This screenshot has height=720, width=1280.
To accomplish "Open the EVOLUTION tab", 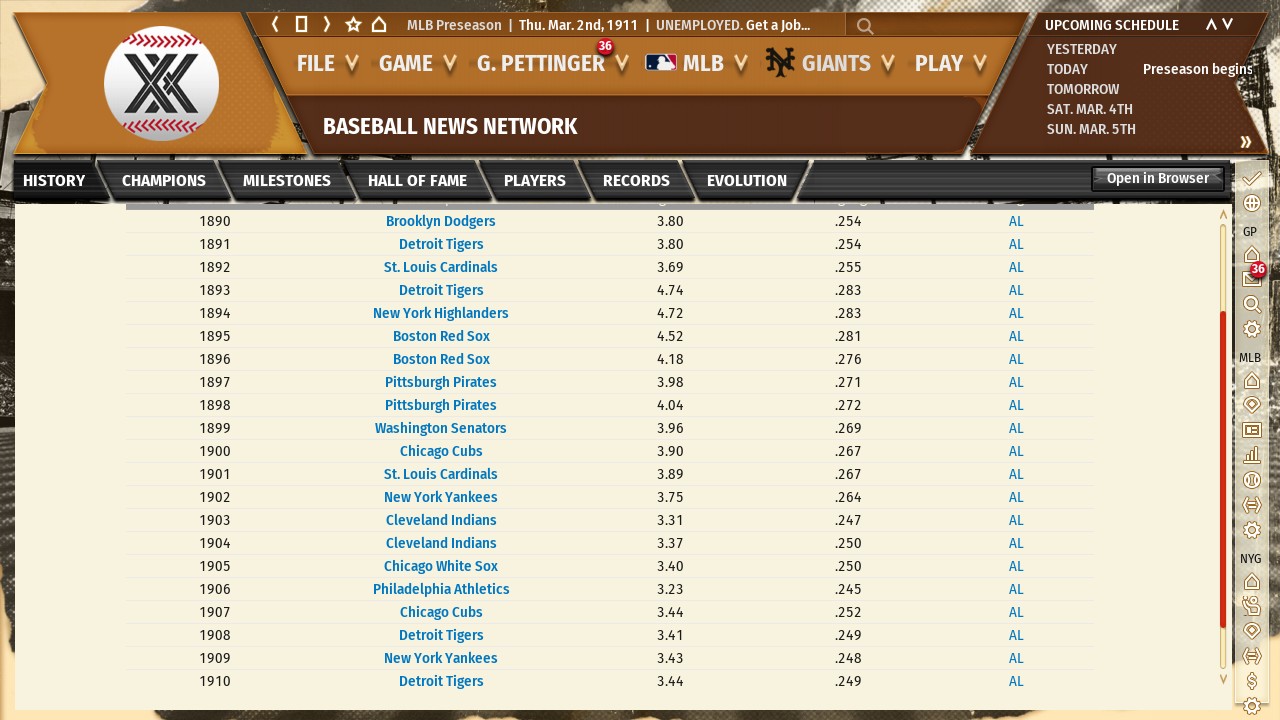I will (746, 181).
